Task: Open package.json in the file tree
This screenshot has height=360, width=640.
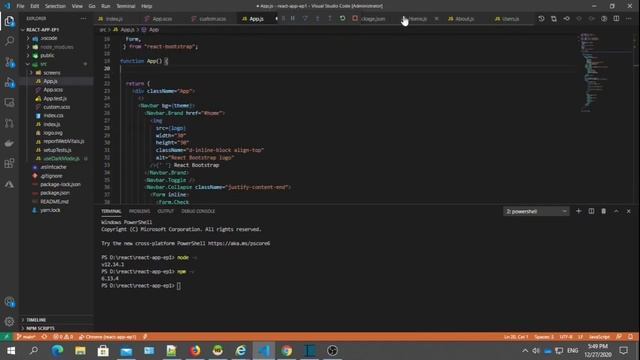Action: point(56,193)
